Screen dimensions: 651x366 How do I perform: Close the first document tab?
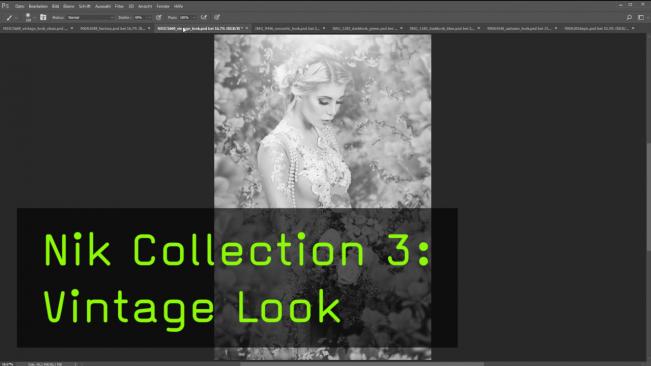click(72, 29)
